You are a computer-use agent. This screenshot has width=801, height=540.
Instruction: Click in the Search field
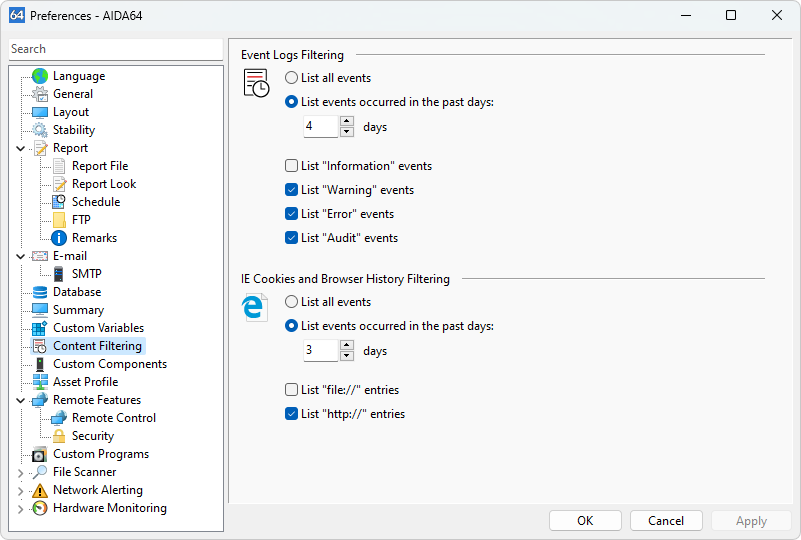pos(116,49)
